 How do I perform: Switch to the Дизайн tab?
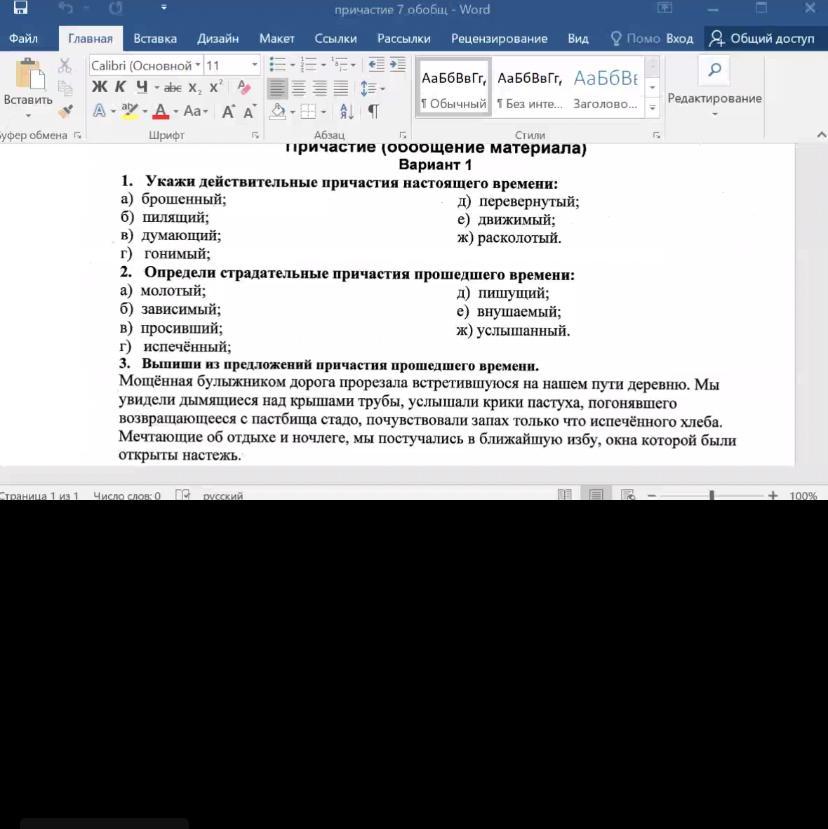coord(218,39)
